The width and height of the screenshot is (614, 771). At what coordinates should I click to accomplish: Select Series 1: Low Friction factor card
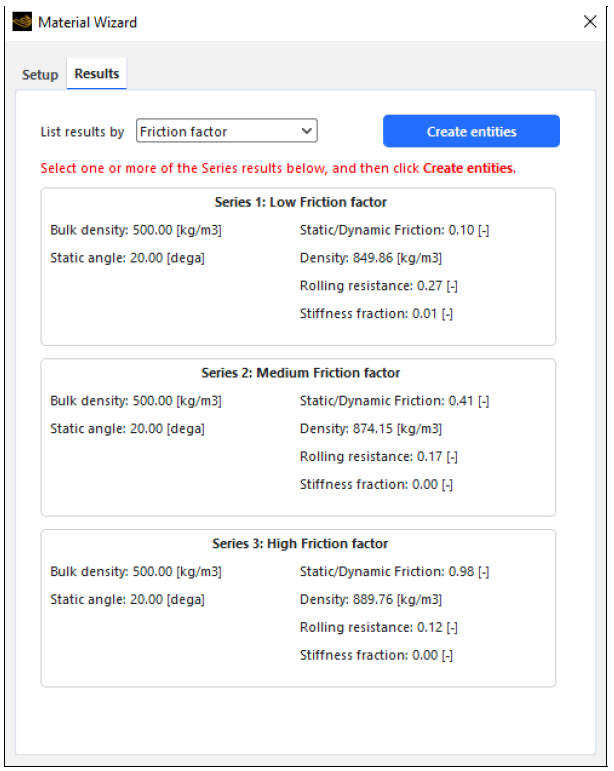point(298,267)
